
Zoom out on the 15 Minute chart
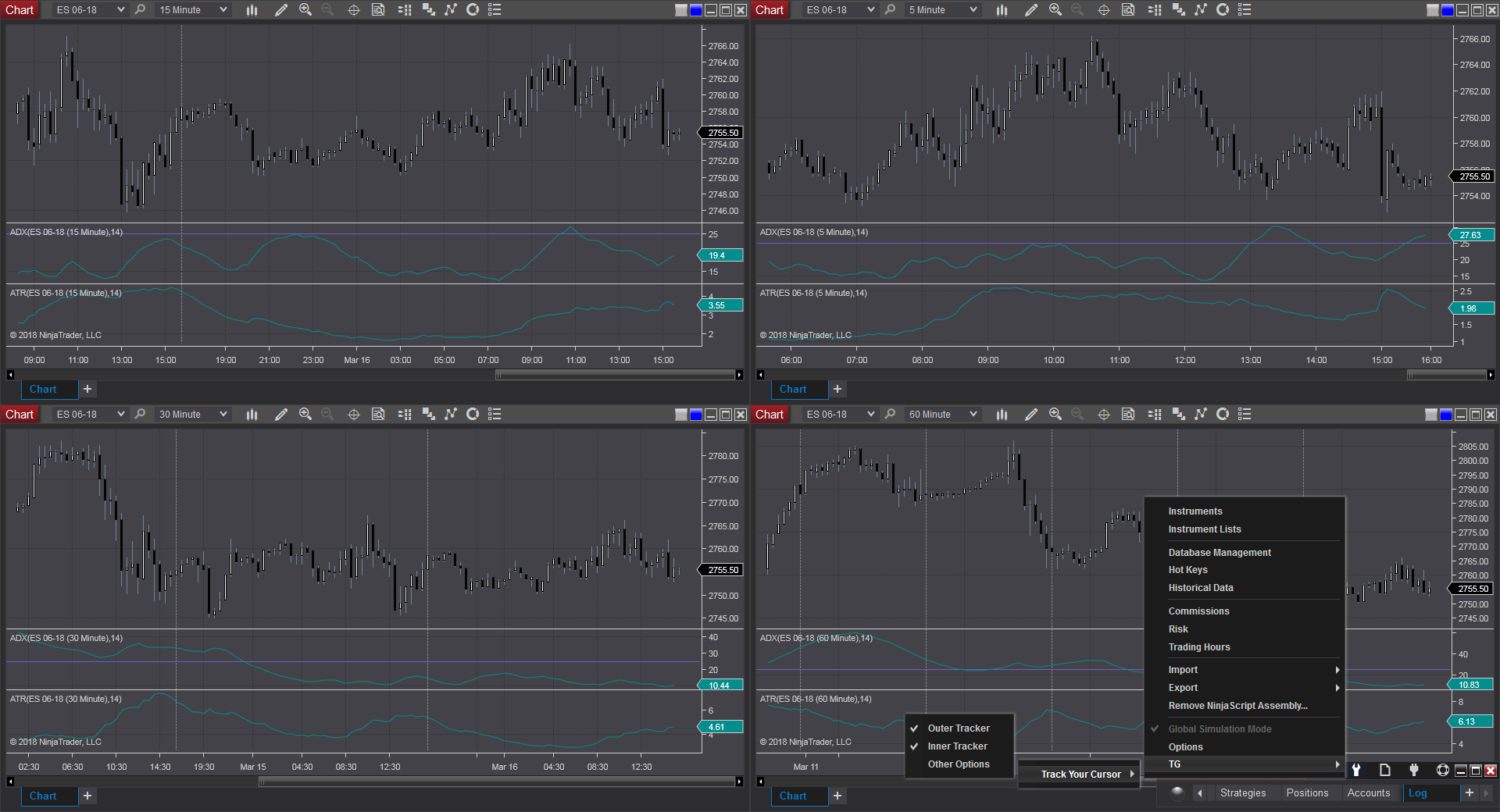[x=327, y=9]
